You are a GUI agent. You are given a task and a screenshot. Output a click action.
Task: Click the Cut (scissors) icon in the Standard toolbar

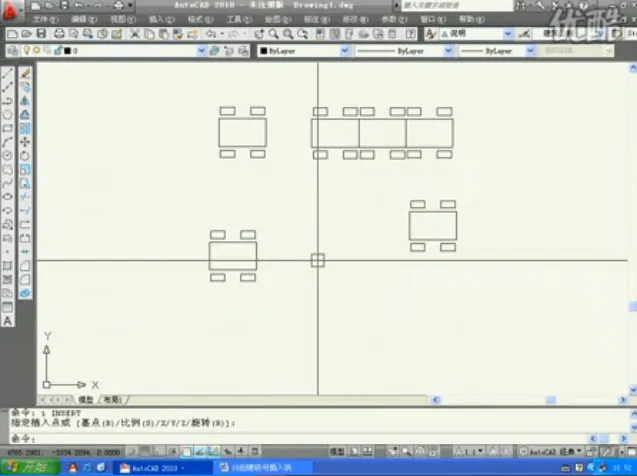point(134,34)
